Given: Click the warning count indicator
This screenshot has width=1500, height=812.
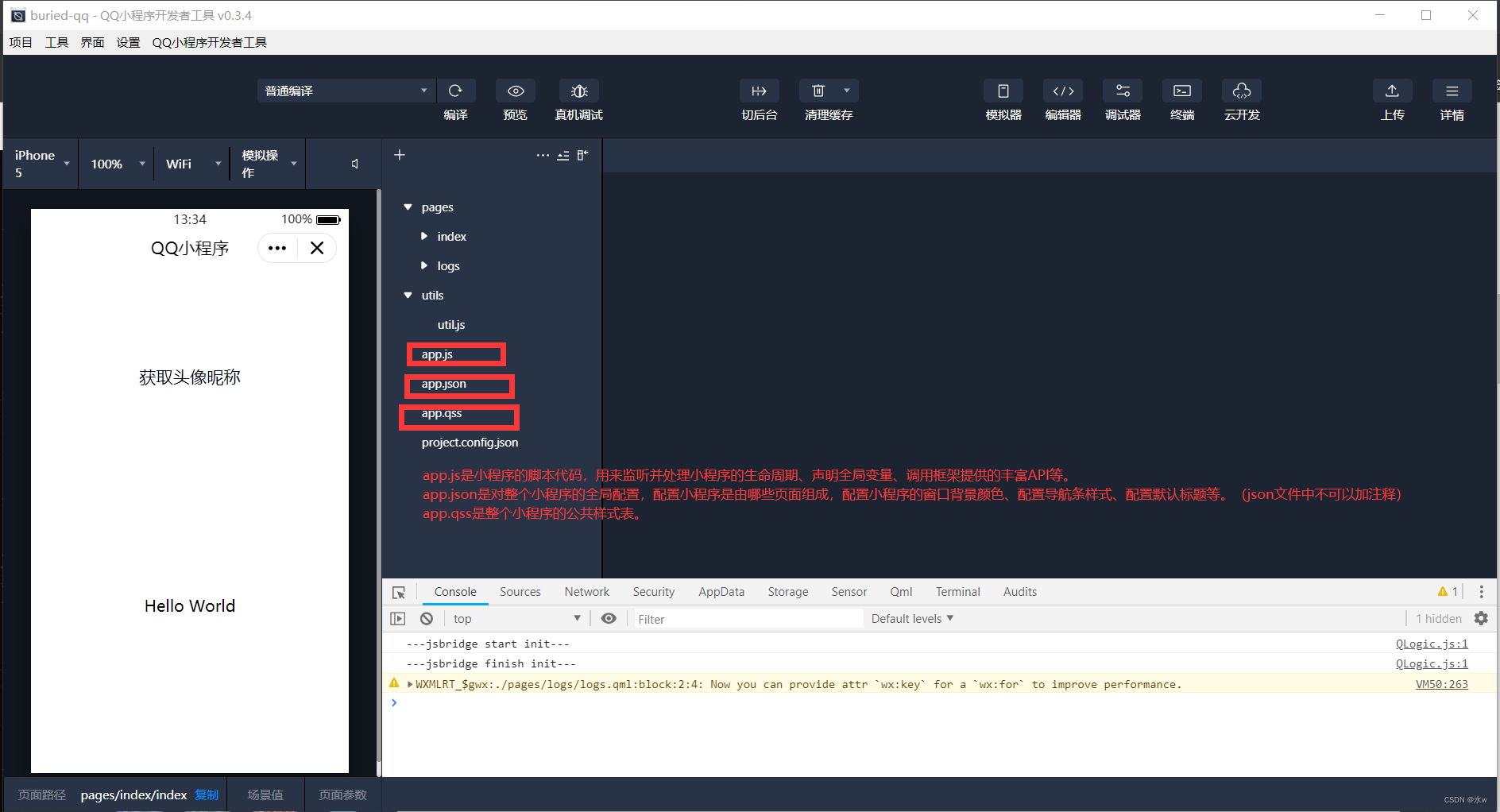Looking at the screenshot, I should pos(1448,592).
